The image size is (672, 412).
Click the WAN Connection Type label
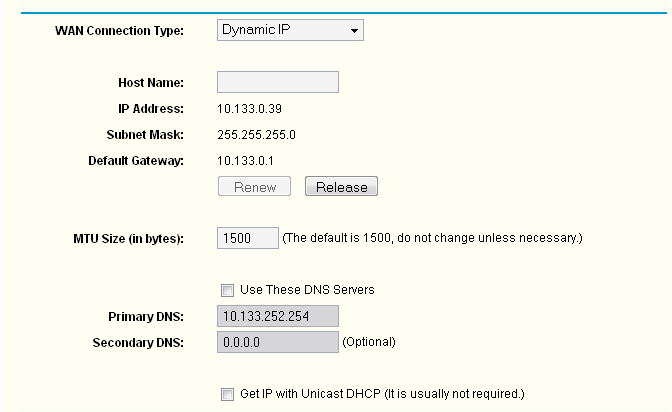(x=118, y=31)
